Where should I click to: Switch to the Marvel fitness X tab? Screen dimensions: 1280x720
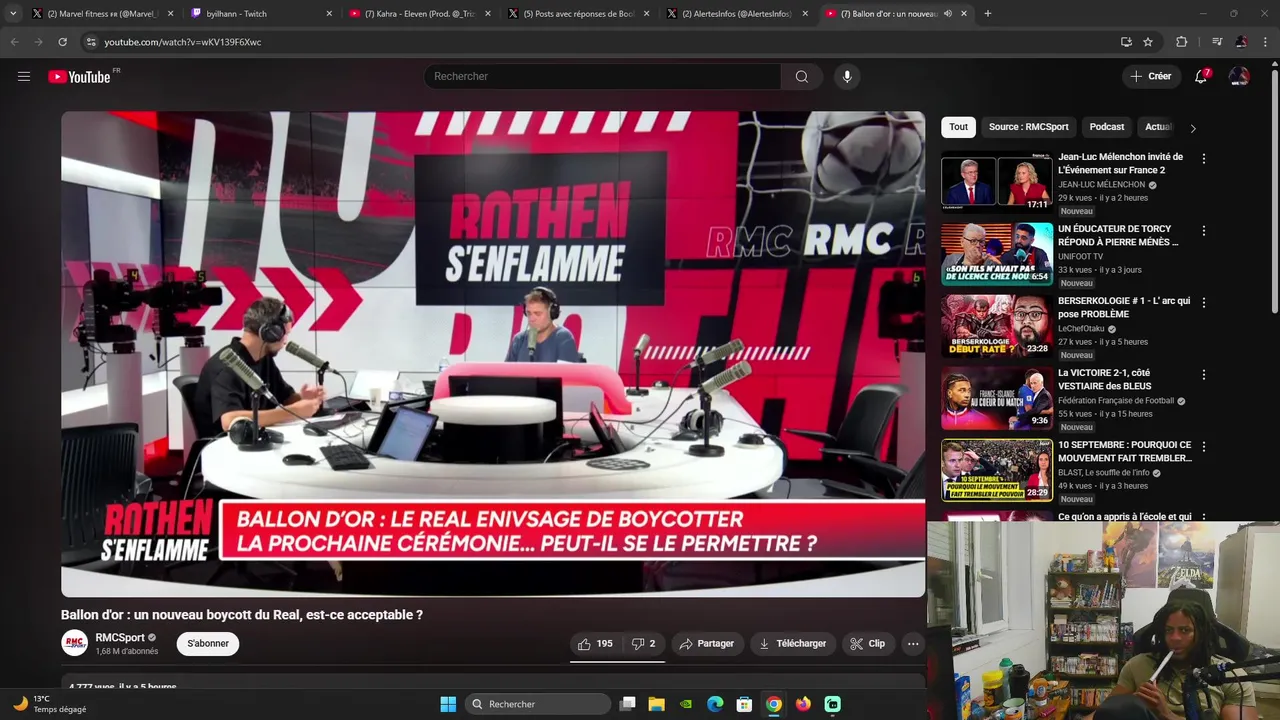click(x=102, y=14)
